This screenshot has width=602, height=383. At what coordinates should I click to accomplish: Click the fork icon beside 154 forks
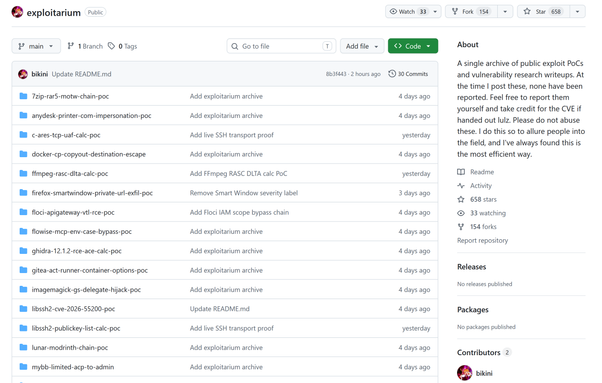tap(461, 227)
